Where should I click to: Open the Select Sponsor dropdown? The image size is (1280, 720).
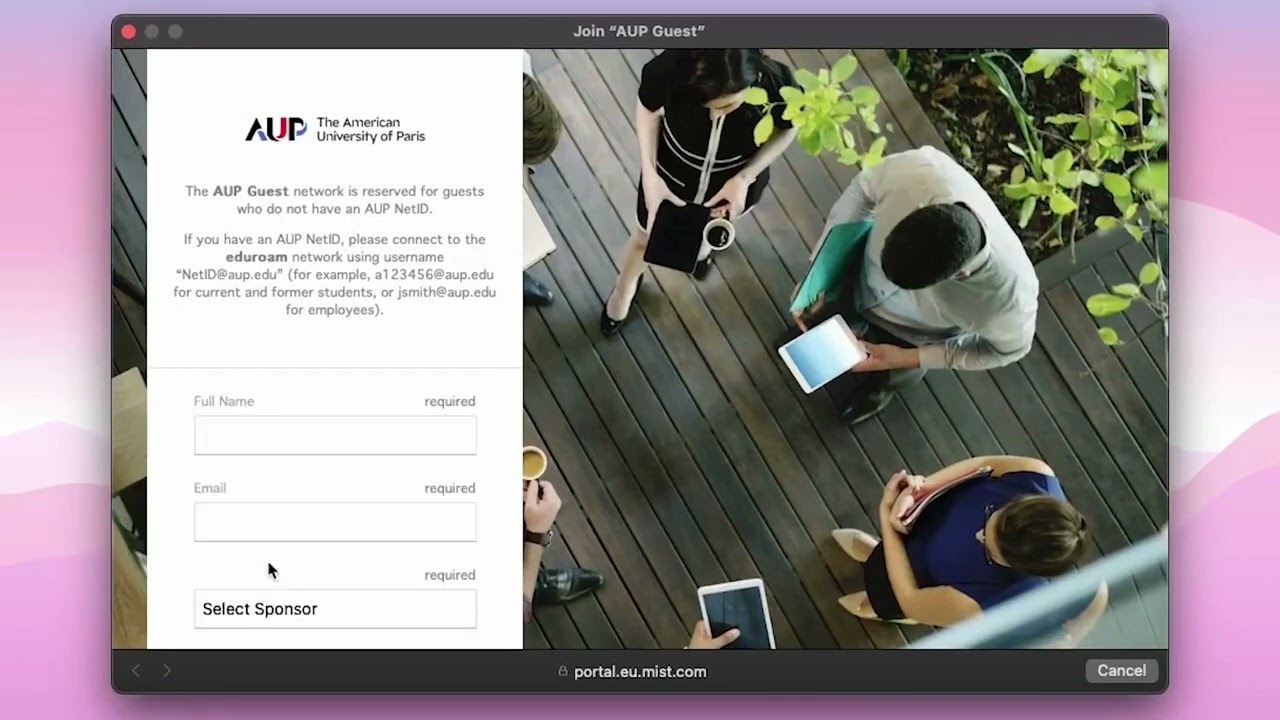pyautogui.click(x=335, y=609)
